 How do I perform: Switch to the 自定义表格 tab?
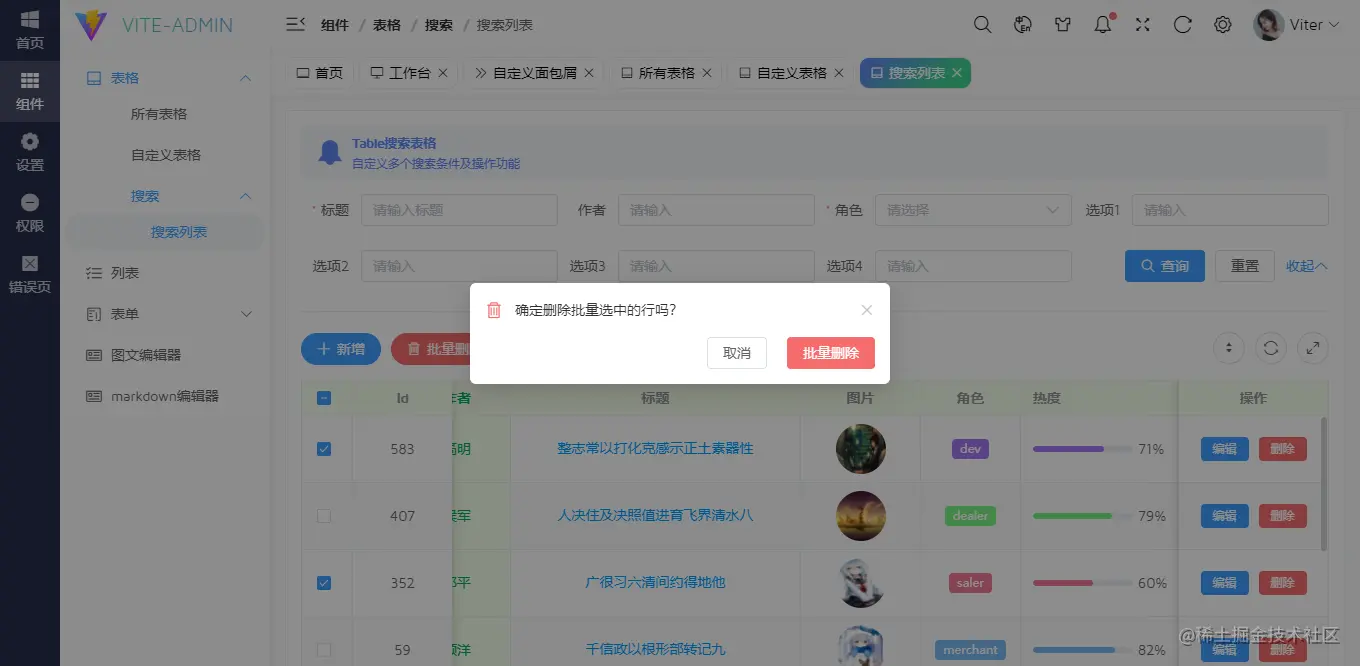pyautogui.click(x=789, y=72)
